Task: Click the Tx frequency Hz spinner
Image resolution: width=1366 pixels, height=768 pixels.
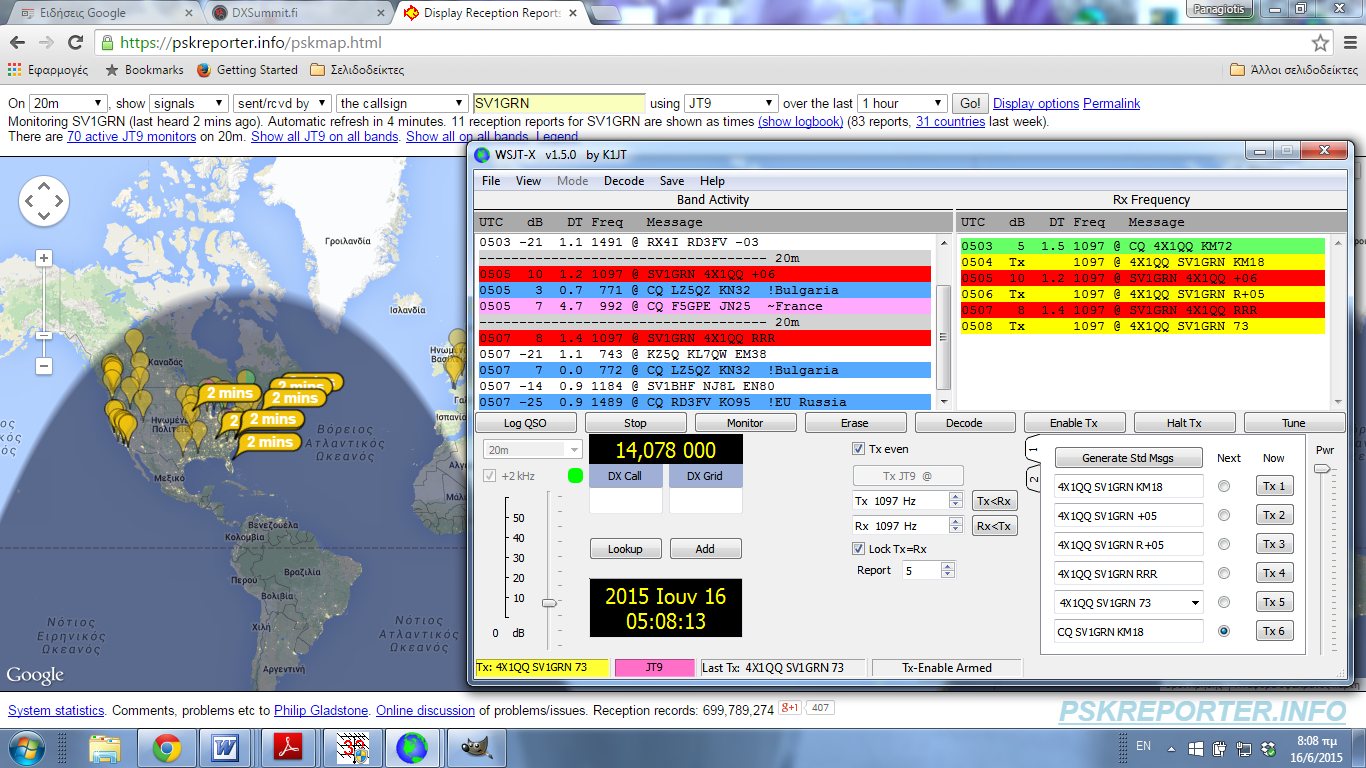Action: point(955,500)
